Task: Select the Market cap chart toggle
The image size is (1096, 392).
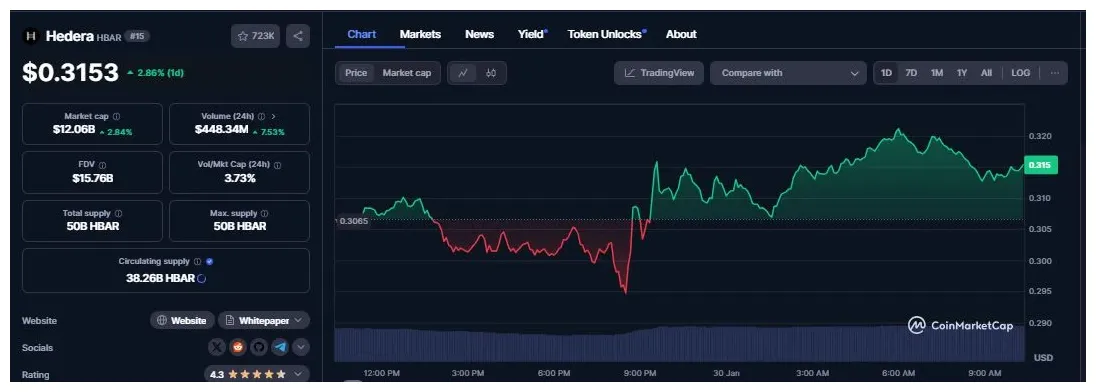Action: [407, 73]
